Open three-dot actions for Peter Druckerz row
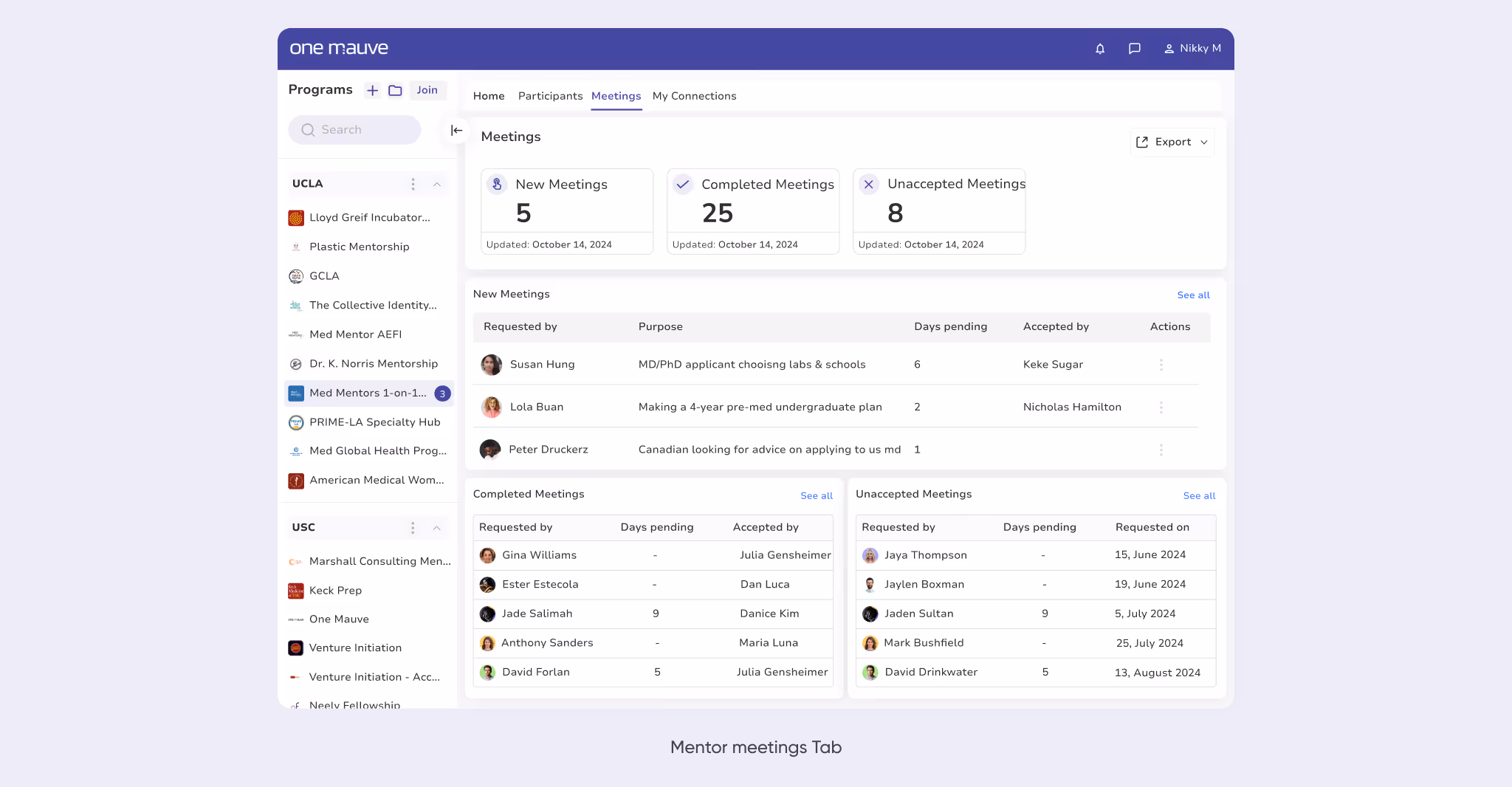 [x=1161, y=450]
